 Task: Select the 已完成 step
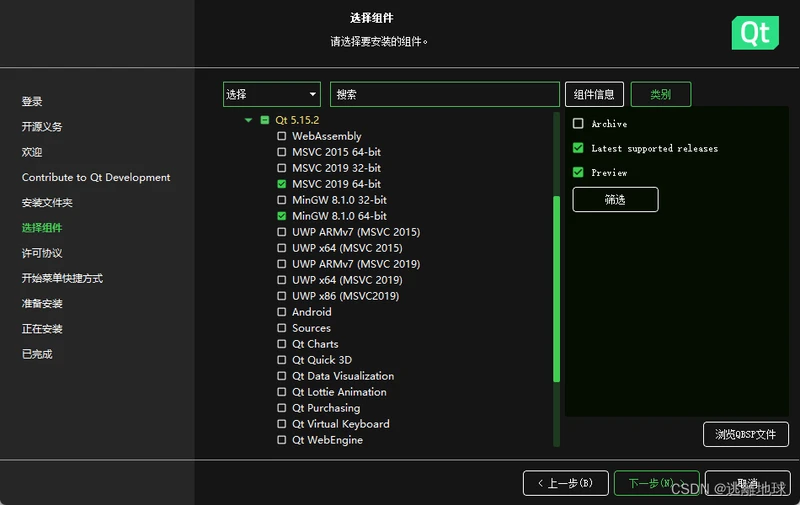(37, 354)
